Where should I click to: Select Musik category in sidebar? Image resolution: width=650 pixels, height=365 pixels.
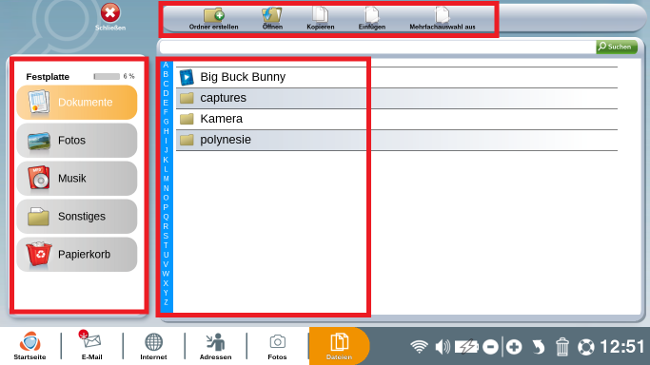click(x=77, y=178)
